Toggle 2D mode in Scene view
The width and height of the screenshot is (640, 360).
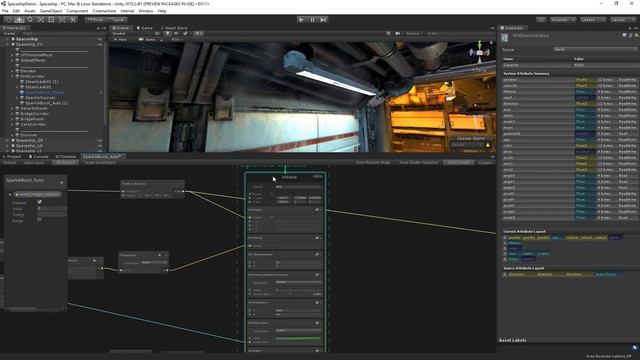(x=157, y=33)
